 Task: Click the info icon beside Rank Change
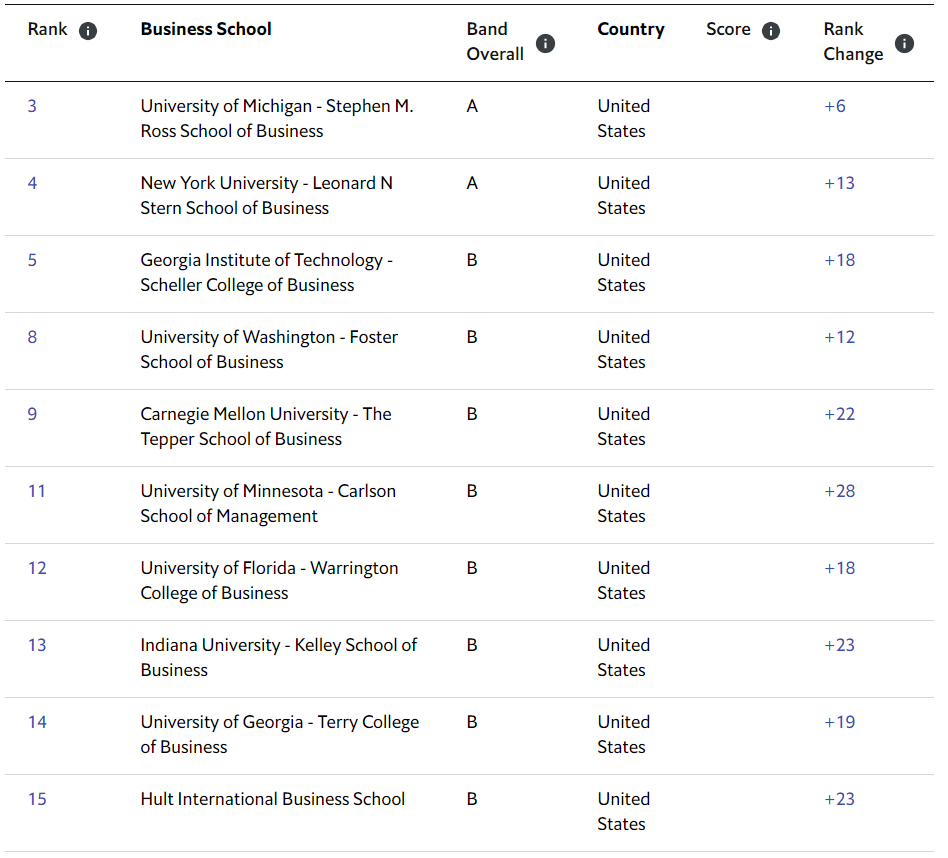tap(904, 43)
